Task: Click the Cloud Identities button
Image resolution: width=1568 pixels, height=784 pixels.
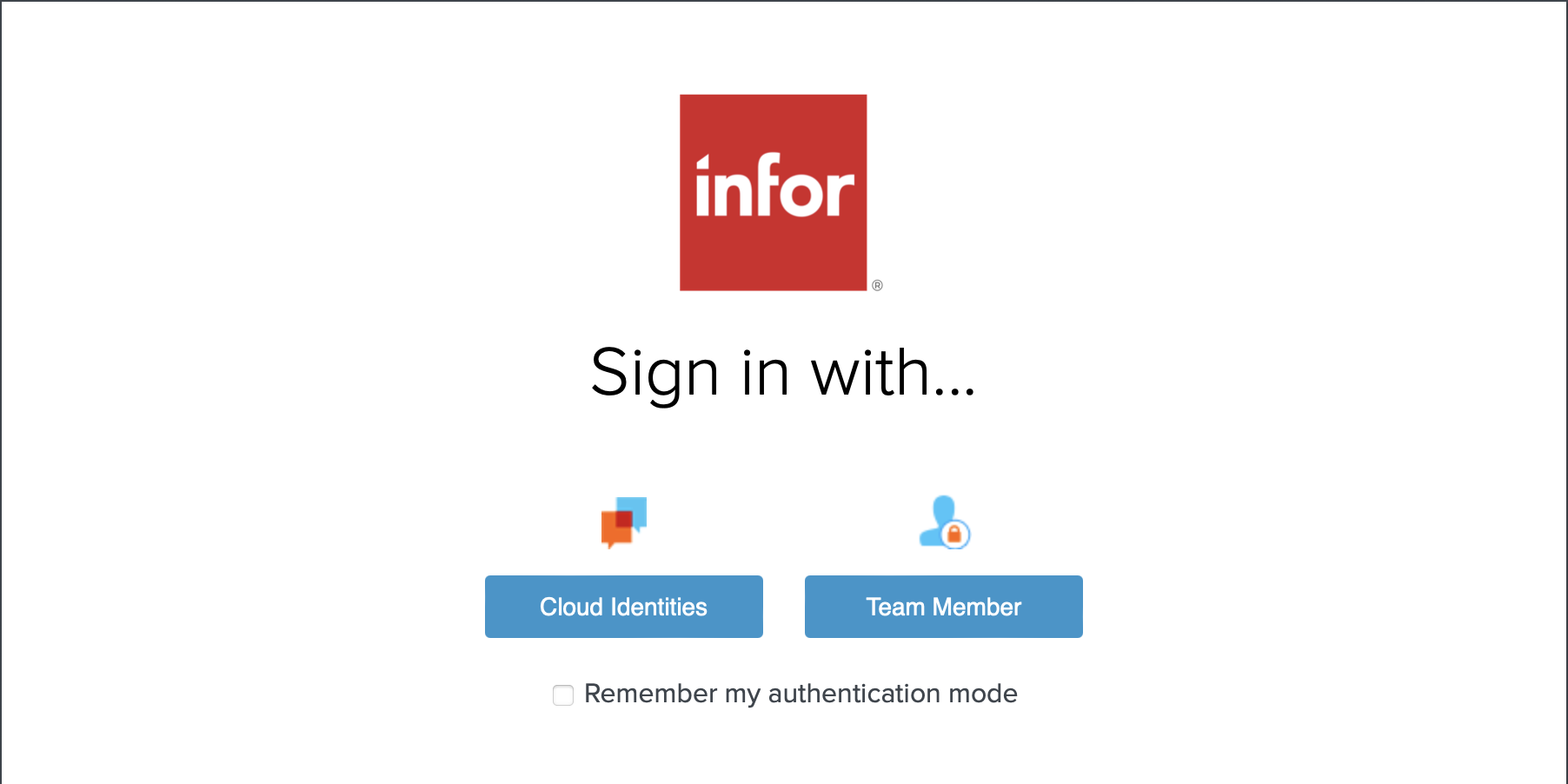Action: [x=624, y=607]
